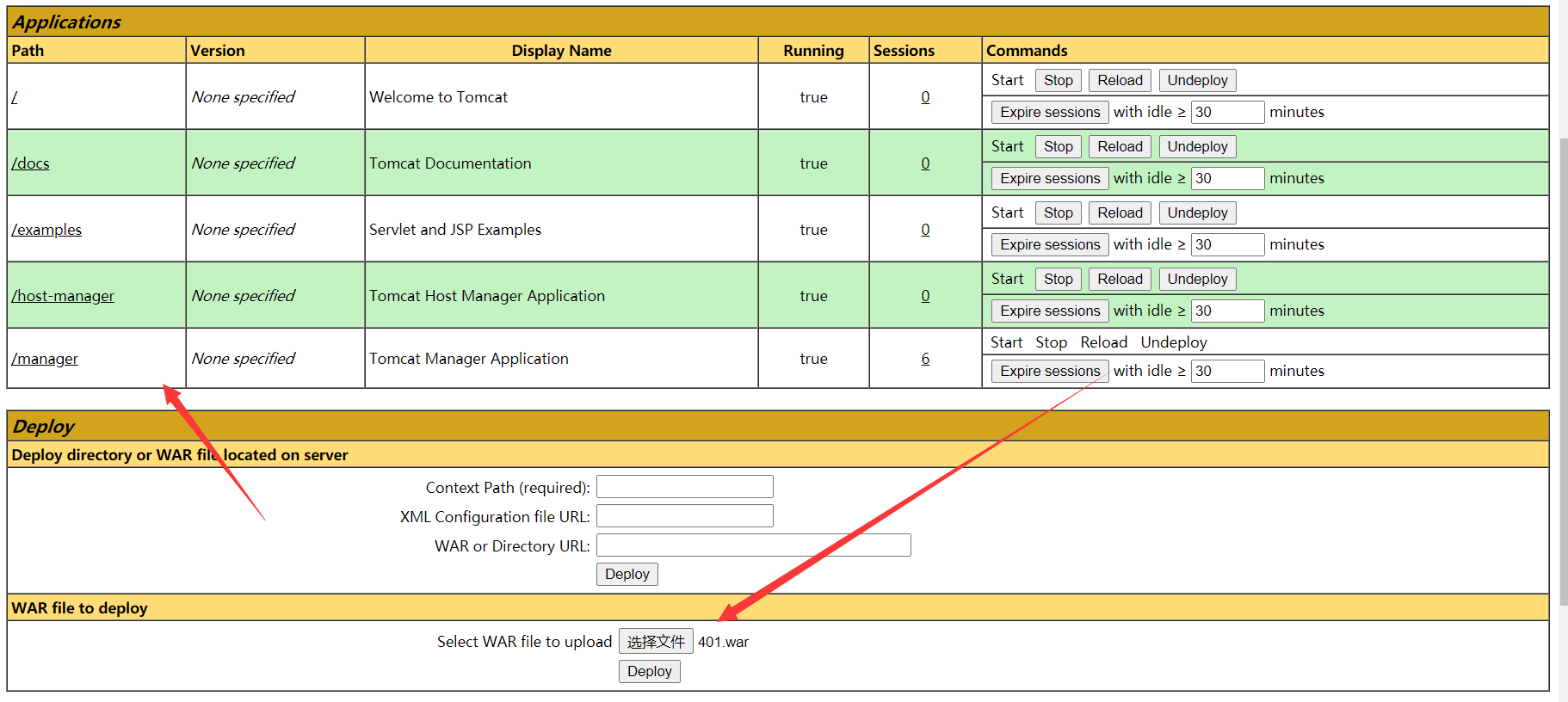Focus idle minutes field for /manager
Screen dimensions: 1568x702
[x=1227, y=371]
